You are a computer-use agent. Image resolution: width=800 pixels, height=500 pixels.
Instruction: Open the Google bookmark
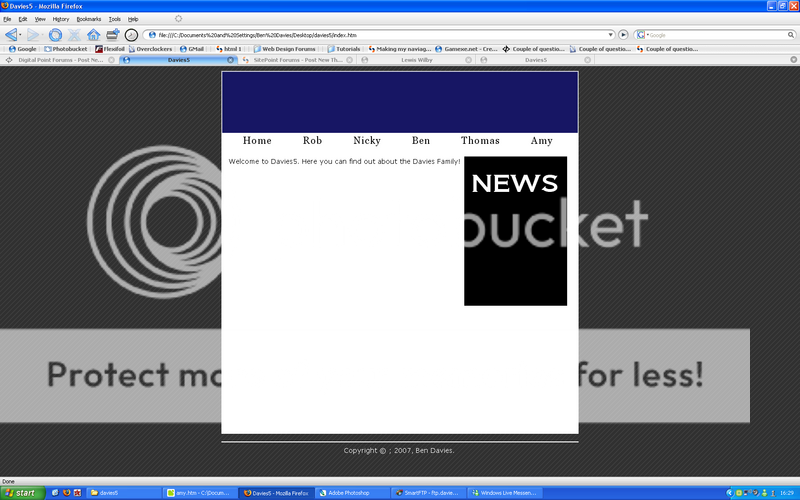pos(22,49)
